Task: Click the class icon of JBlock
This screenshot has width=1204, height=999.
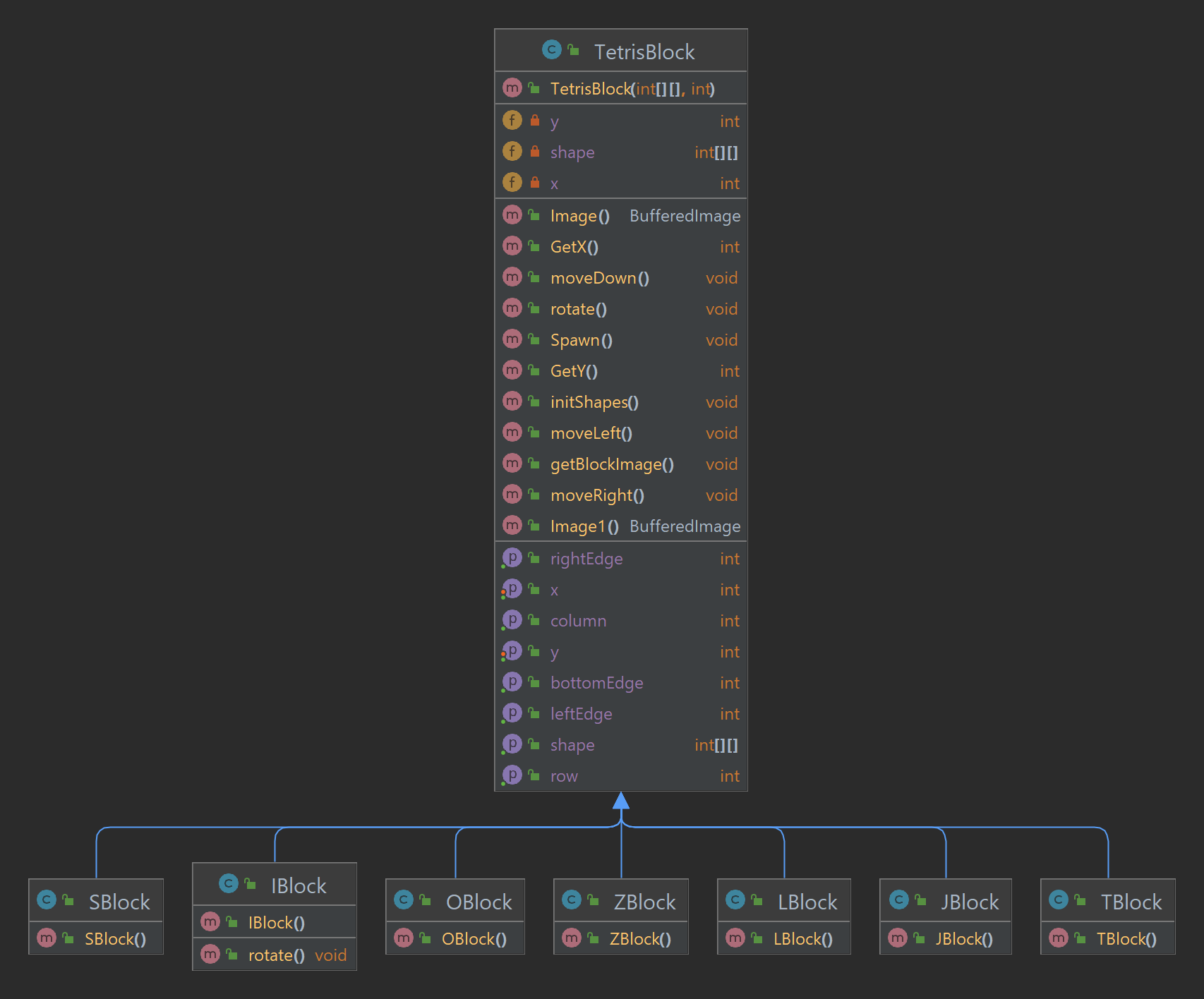Action: 899,900
